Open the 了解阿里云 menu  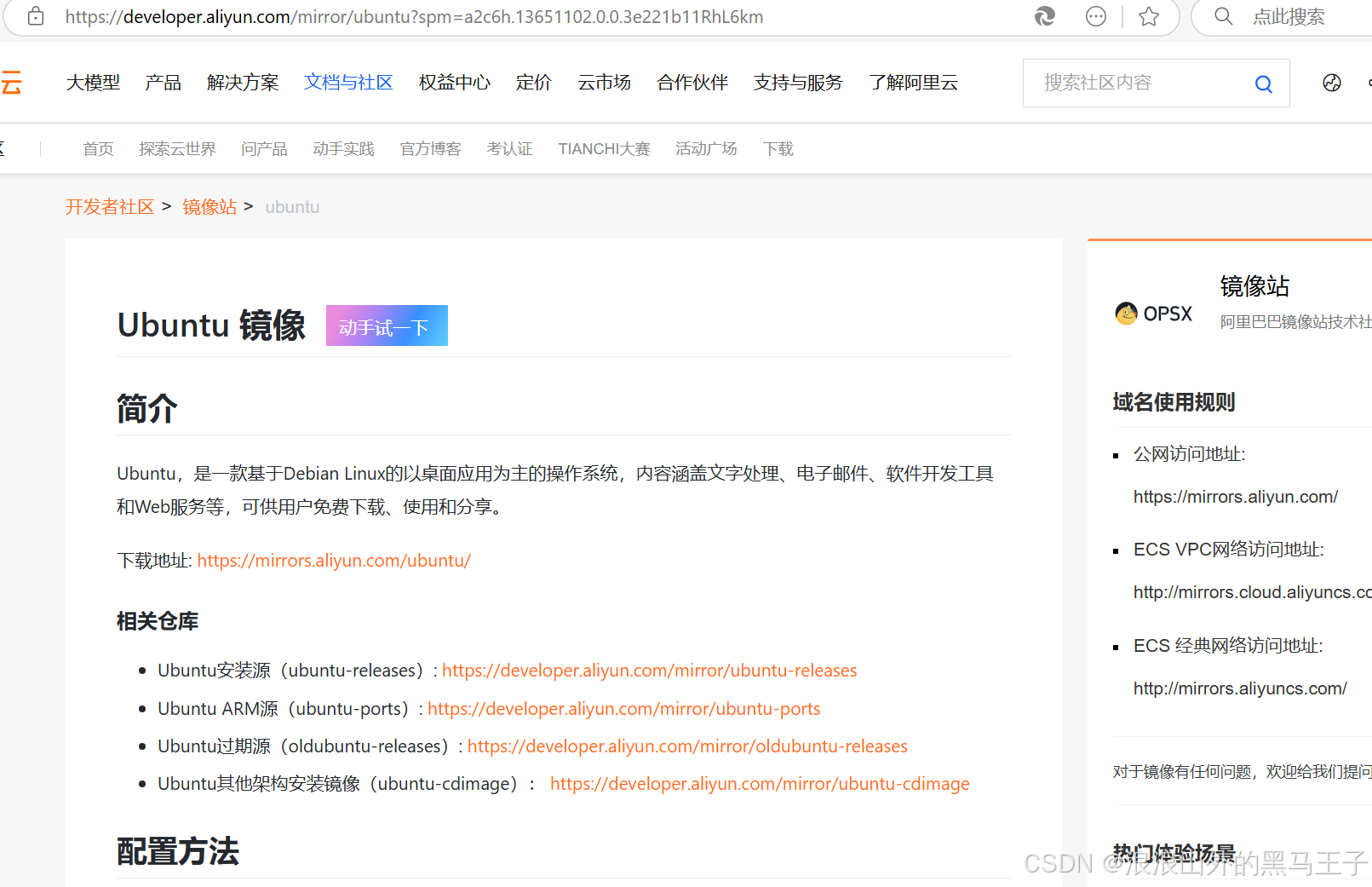click(x=913, y=83)
